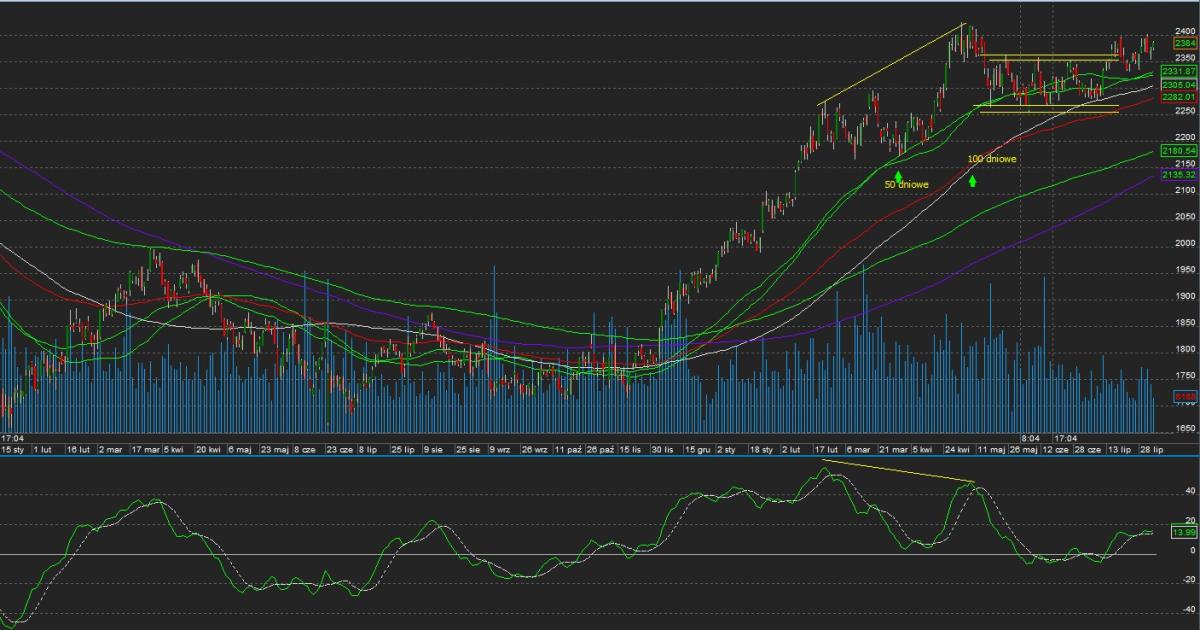Click the green arrow above "50 dniowe"
This screenshot has width=1200, height=630.
[x=899, y=176]
